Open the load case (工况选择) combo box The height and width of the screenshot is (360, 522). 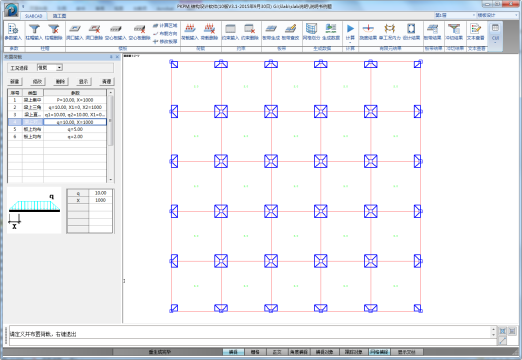pyautogui.click(x=50, y=68)
